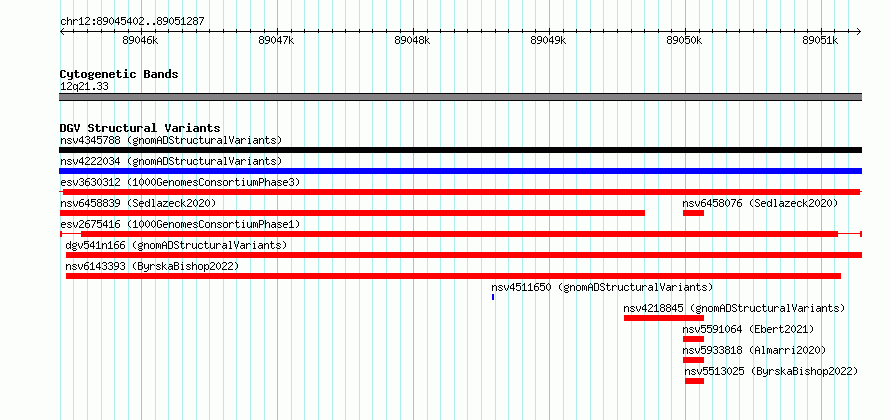This screenshot has height=420, width=890.
Task: Open the nsv6458839 Sedlazeck2020 label
Action: (138, 203)
